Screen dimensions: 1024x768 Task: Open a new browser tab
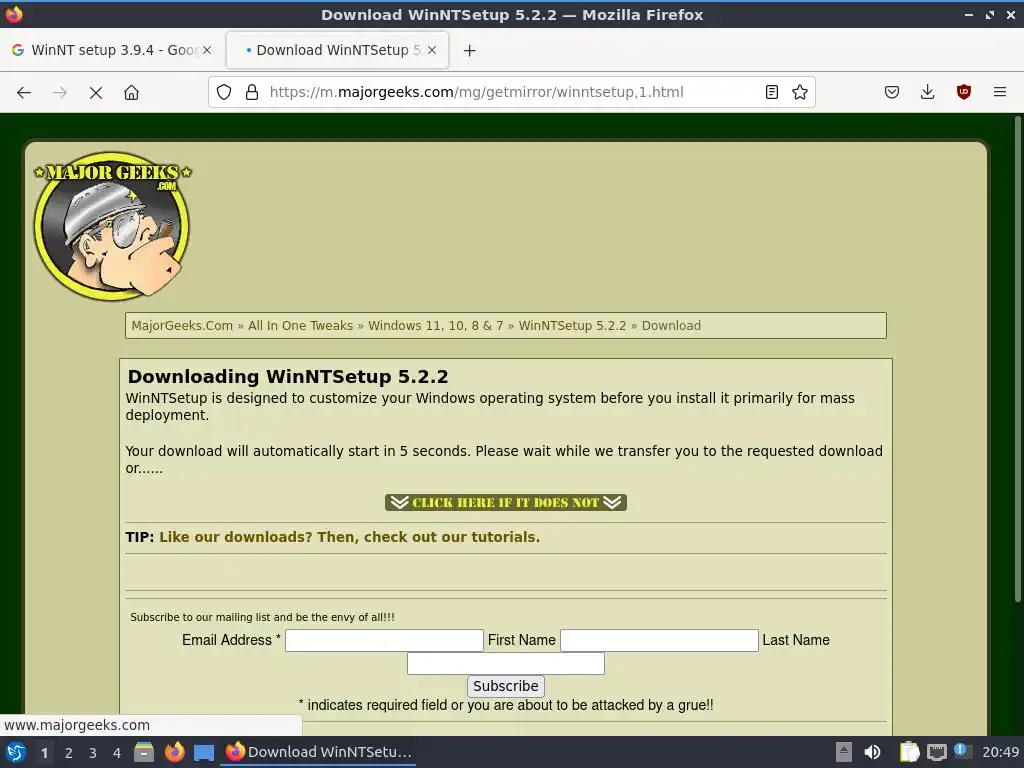470,50
